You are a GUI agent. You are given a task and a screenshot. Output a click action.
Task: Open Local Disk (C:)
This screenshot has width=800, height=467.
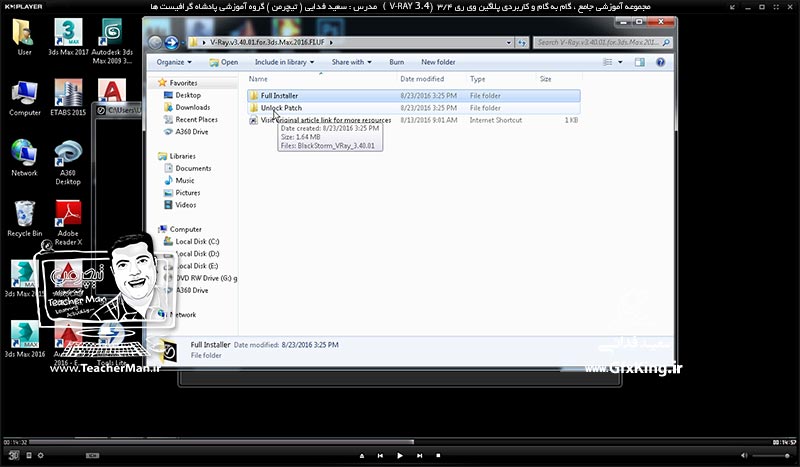point(192,241)
